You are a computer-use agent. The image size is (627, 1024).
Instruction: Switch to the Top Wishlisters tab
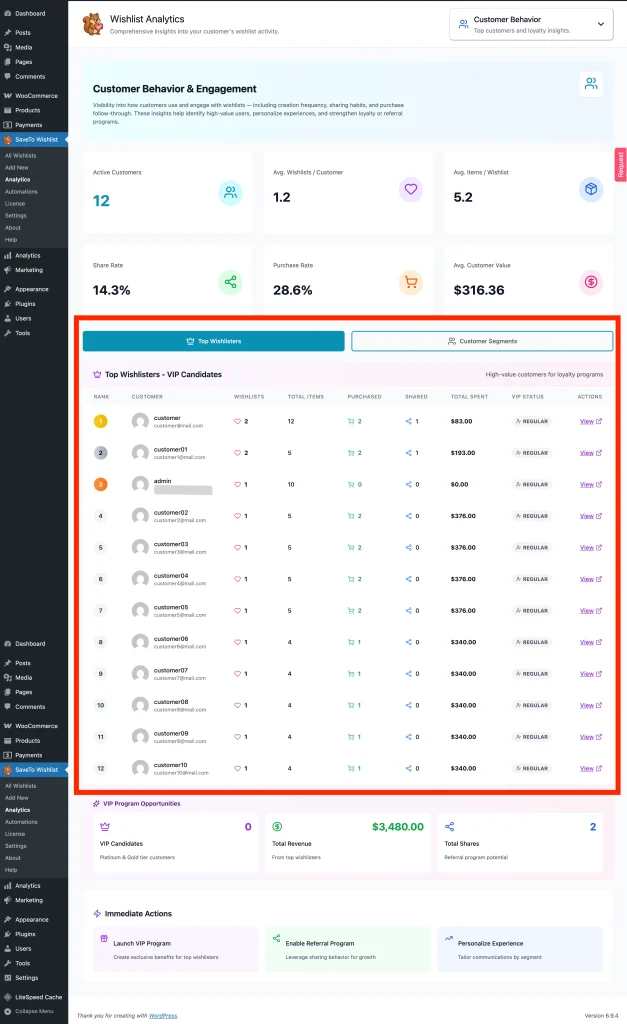[x=214, y=341]
